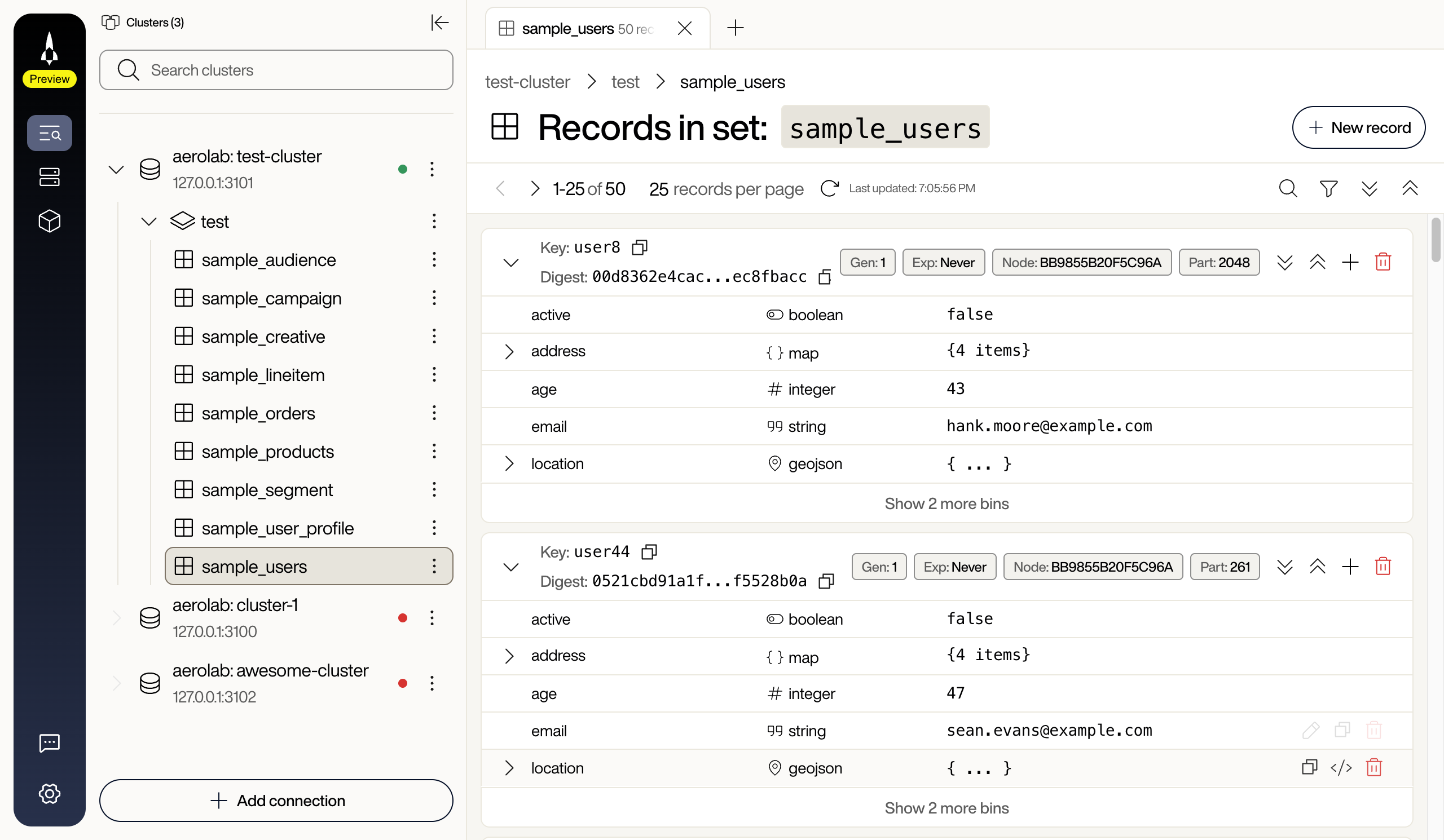The image size is (1444, 840).
Task: Copy the user44 key
Action: tap(649, 552)
